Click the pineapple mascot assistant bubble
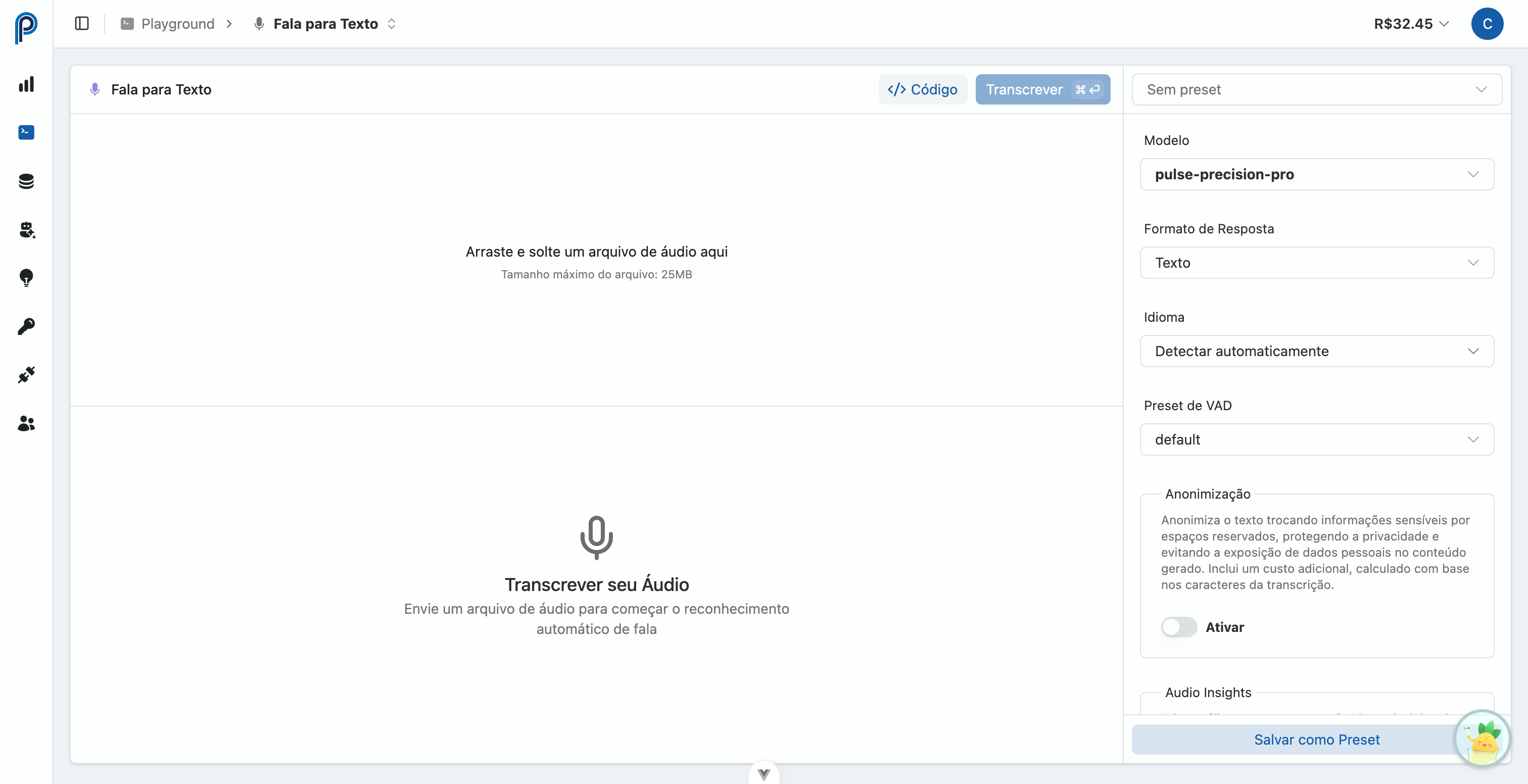Viewport: 1528px width, 784px height. tap(1483, 739)
